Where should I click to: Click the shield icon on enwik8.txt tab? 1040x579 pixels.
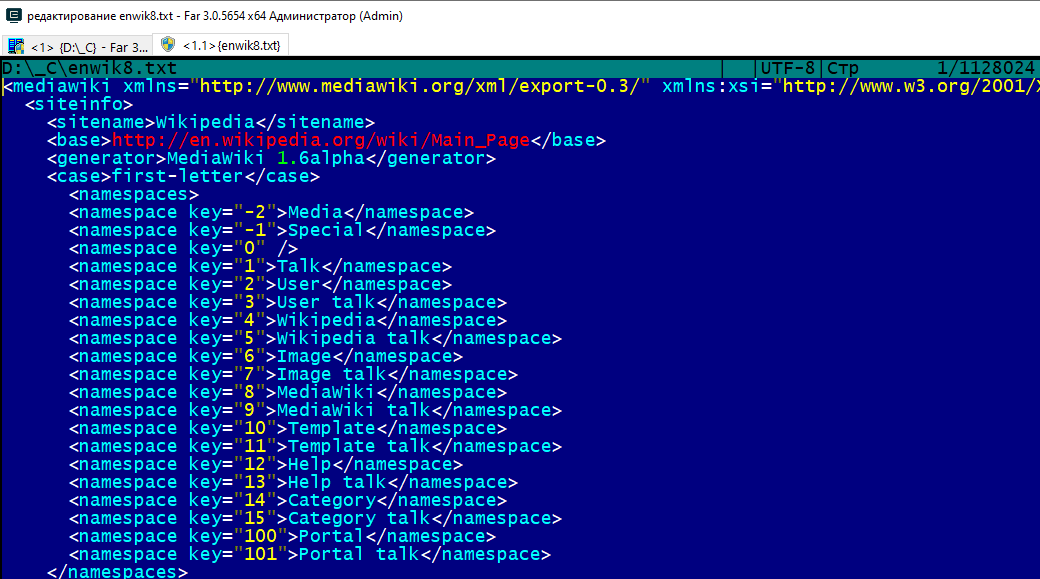(168, 44)
